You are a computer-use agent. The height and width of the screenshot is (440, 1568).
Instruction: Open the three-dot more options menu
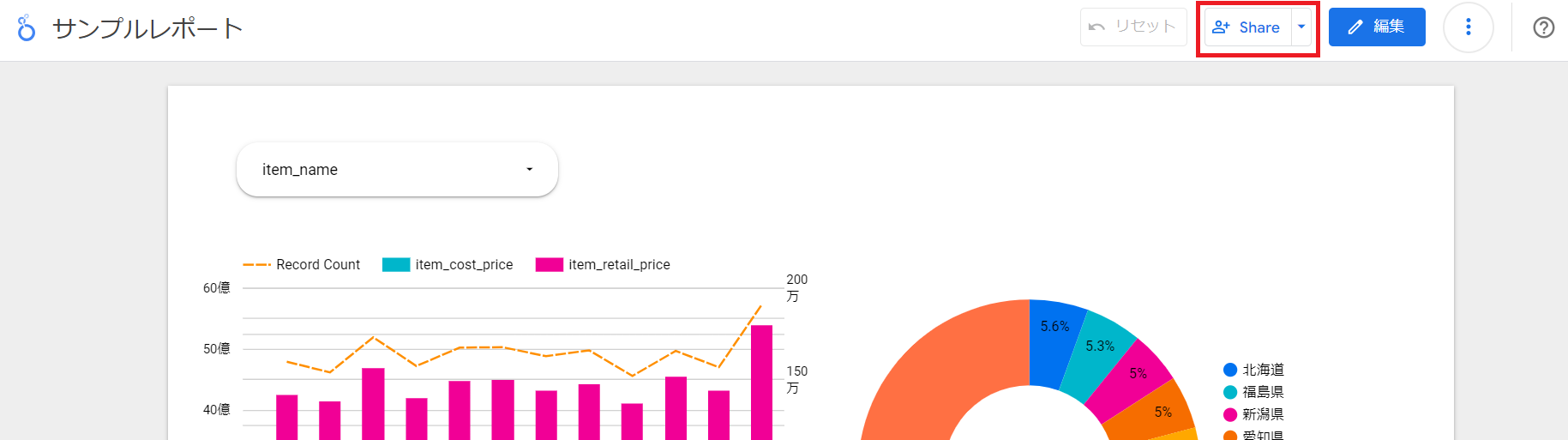[1469, 27]
